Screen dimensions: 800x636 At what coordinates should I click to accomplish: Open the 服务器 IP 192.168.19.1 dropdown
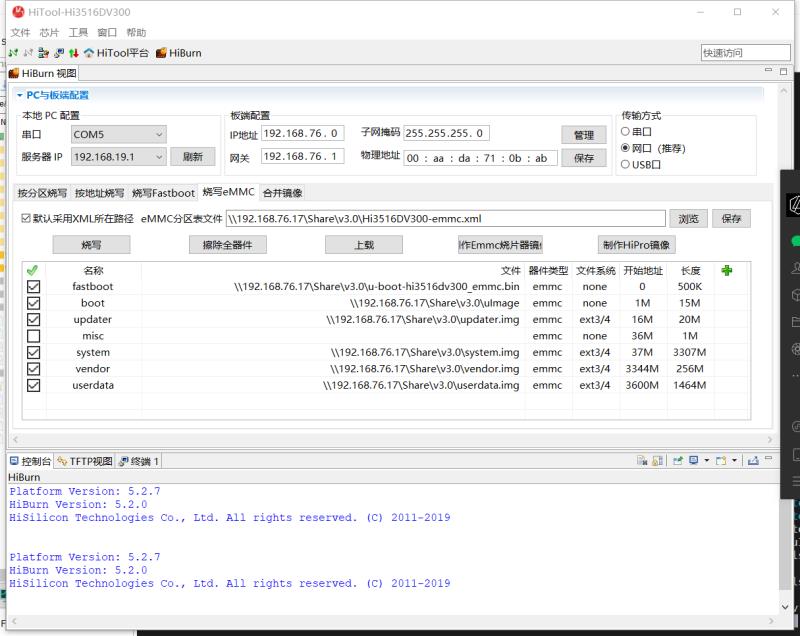[118, 157]
